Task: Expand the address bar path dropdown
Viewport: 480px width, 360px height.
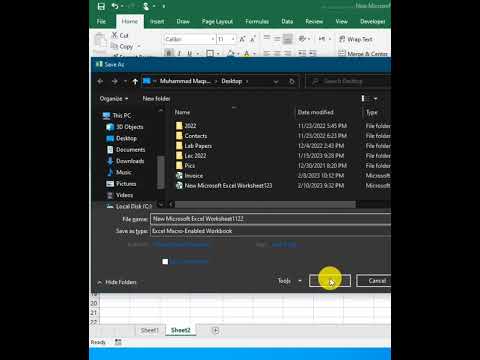Action: click(276, 81)
